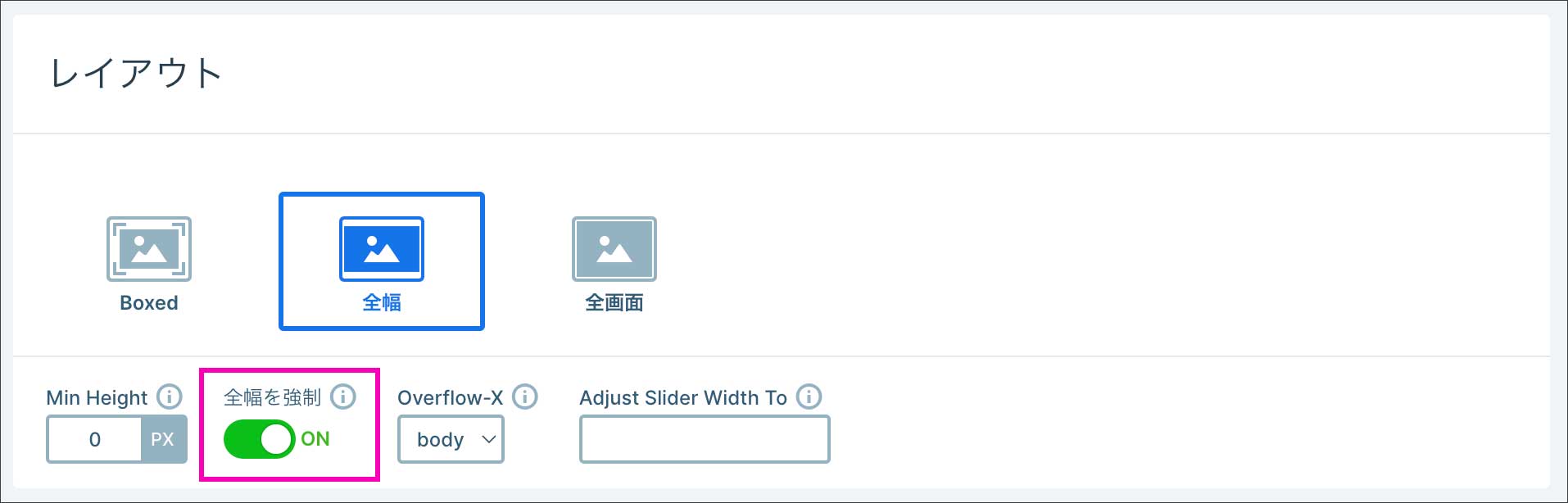
Task: Open the Min Height info icon
Action: [170, 397]
